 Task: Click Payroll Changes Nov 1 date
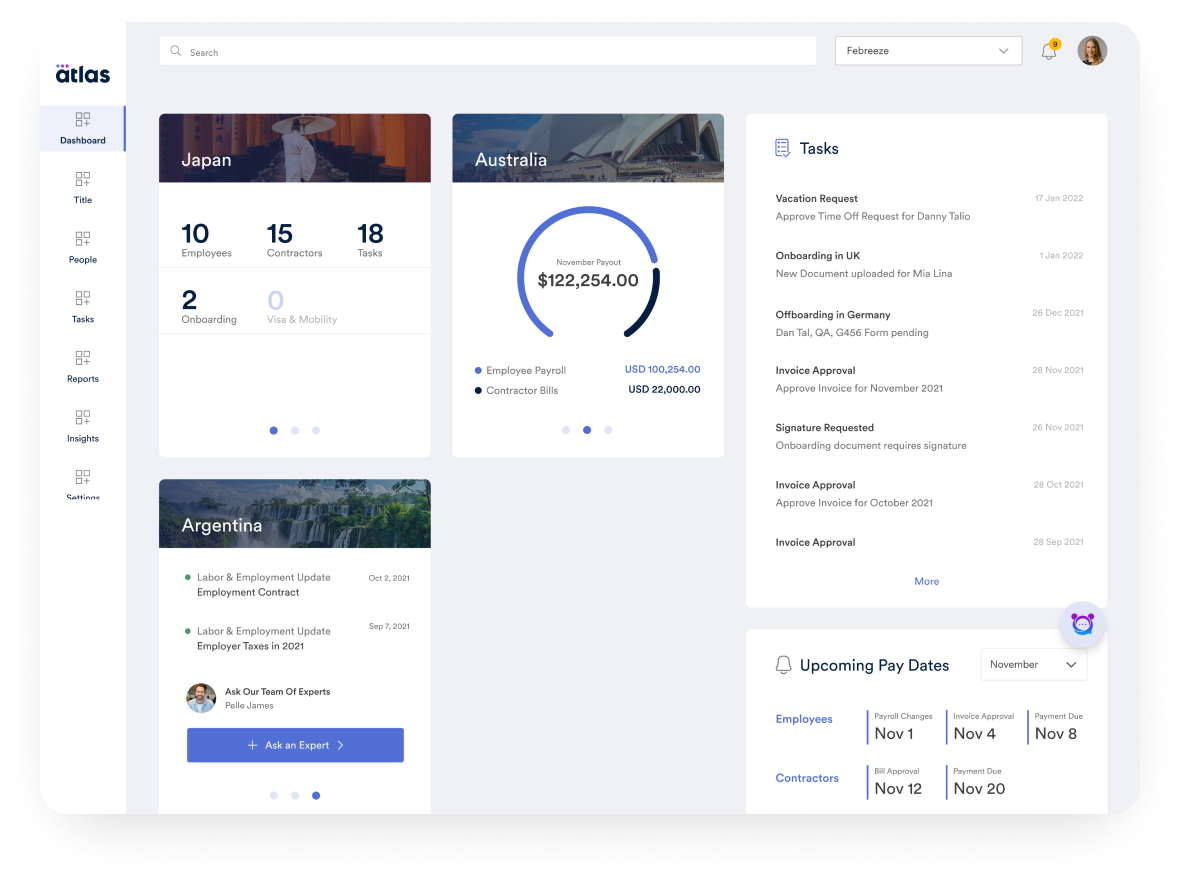pyautogui.click(x=902, y=727)
